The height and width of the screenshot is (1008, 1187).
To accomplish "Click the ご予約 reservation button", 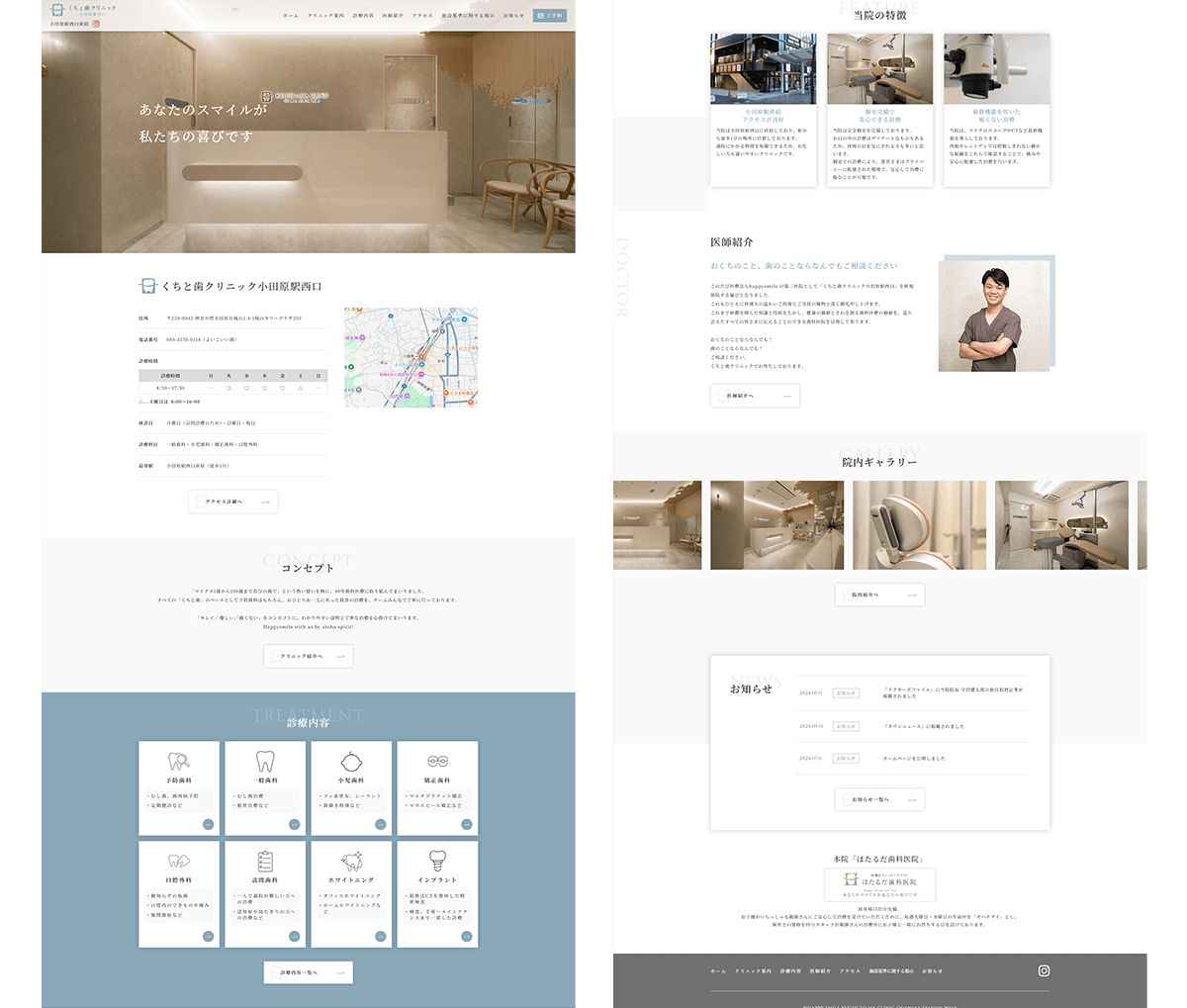I will 550,16.
